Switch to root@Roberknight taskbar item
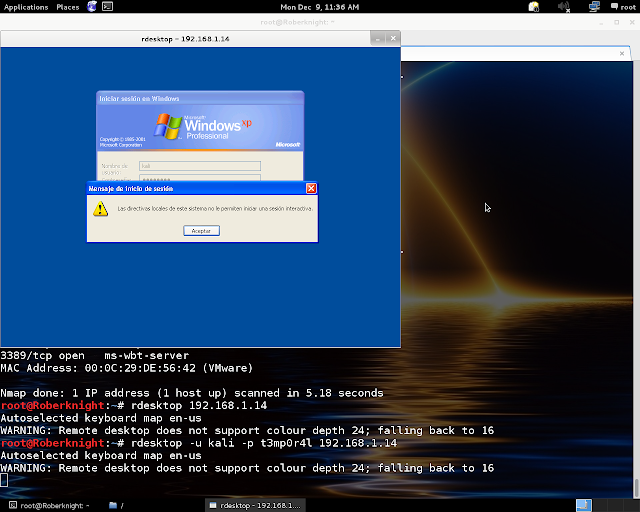 point(49,505)
